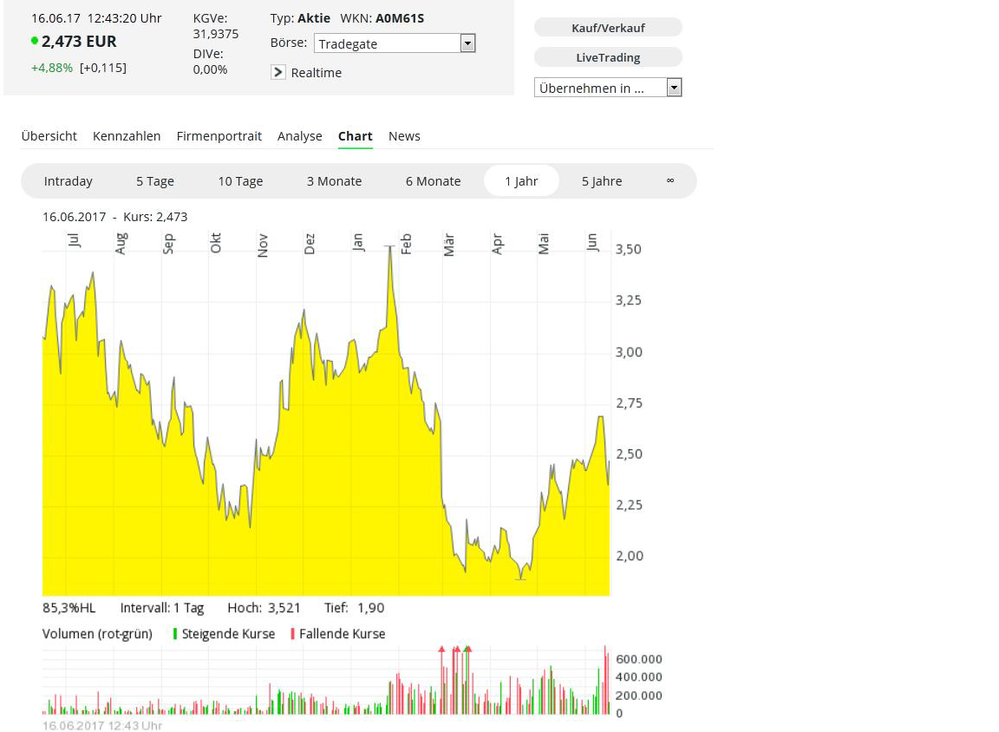Switch to the Kennzahlen tab
999x732 pixels.
(x=126, y=136)
